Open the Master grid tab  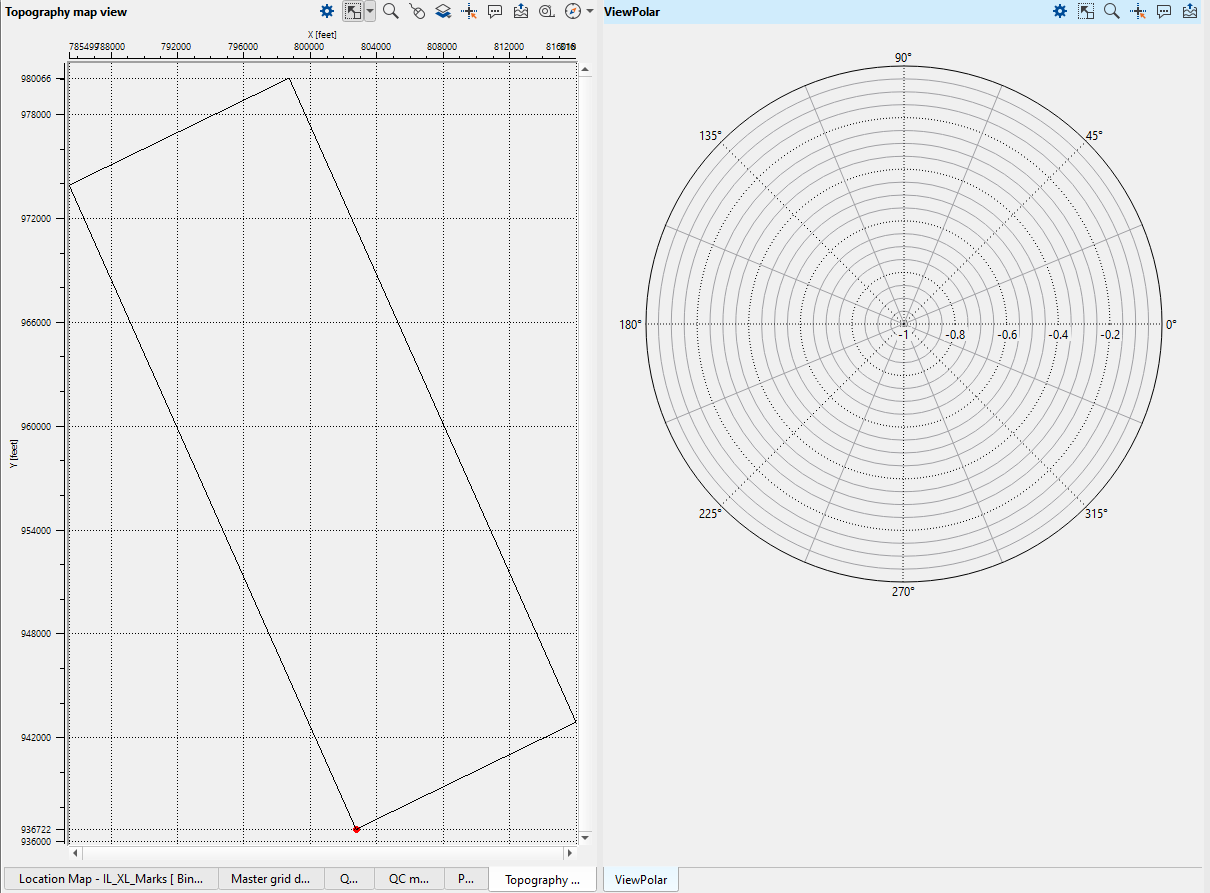click(270, 879)
